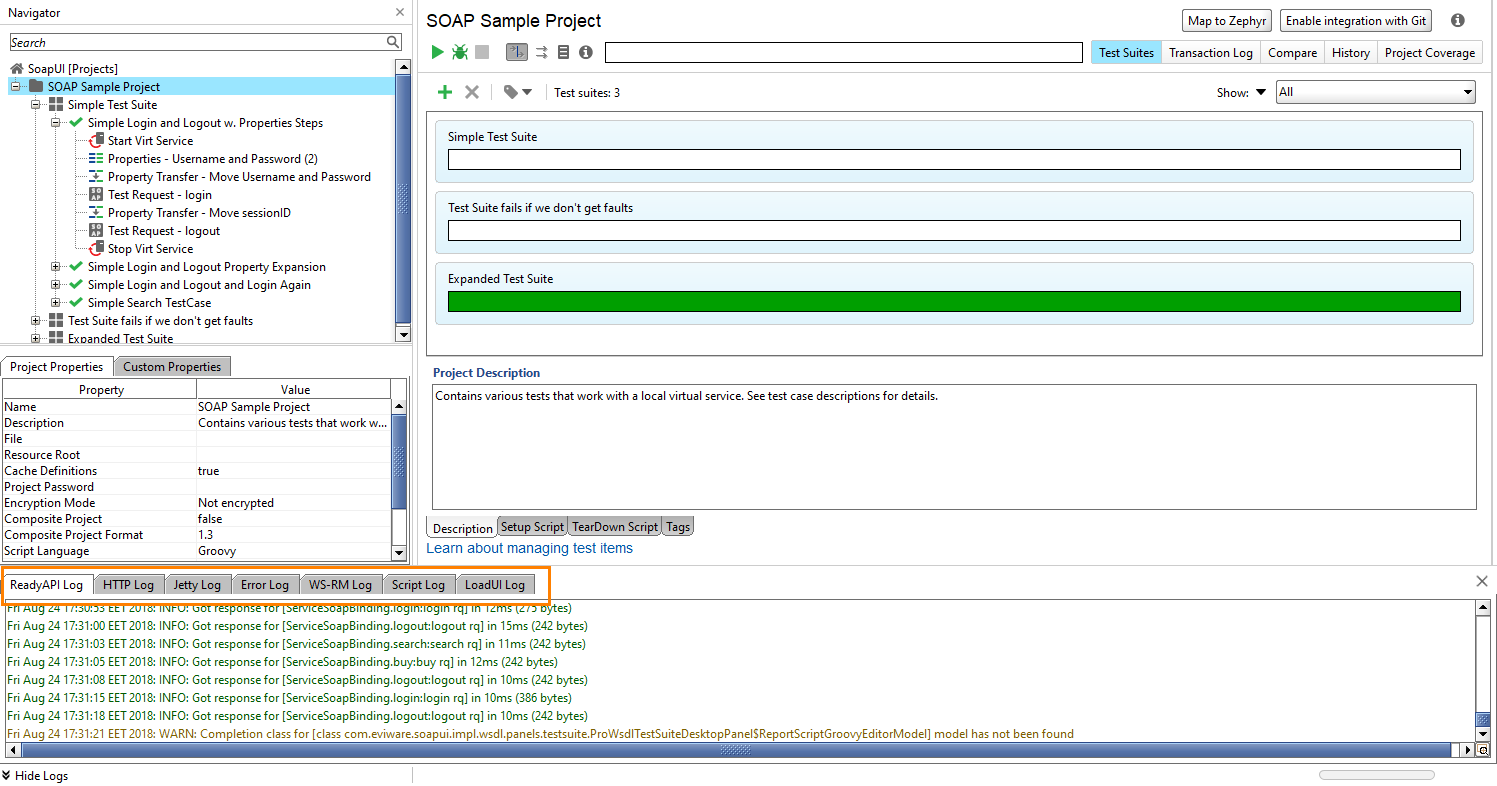Toggle parallel test suite run mode
1497x786 pixels.
[x=541, y=52]
